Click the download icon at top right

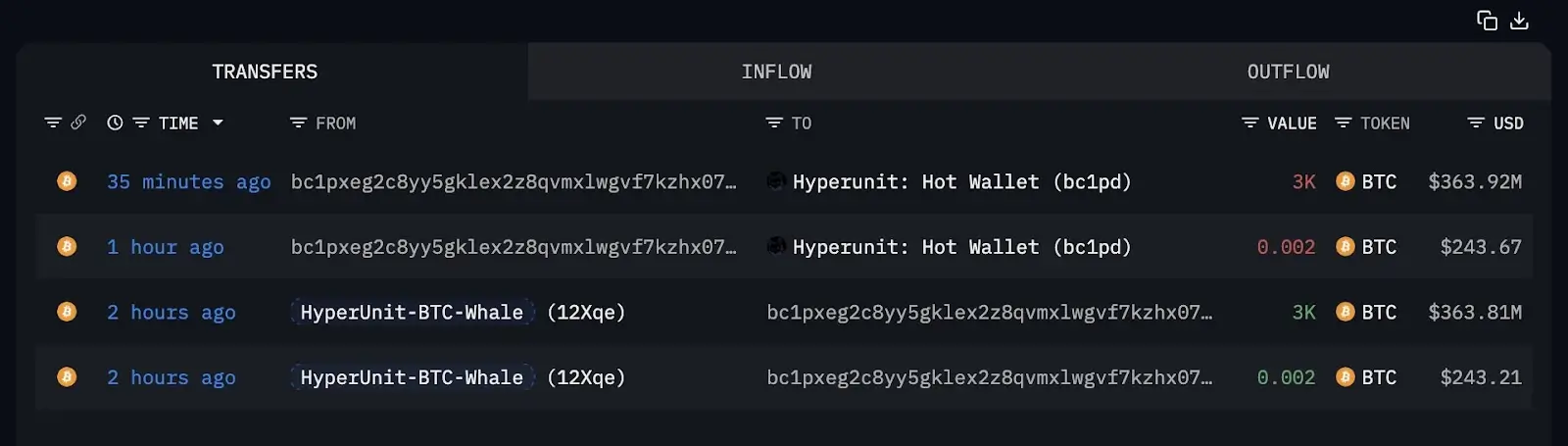[1519, 21]
